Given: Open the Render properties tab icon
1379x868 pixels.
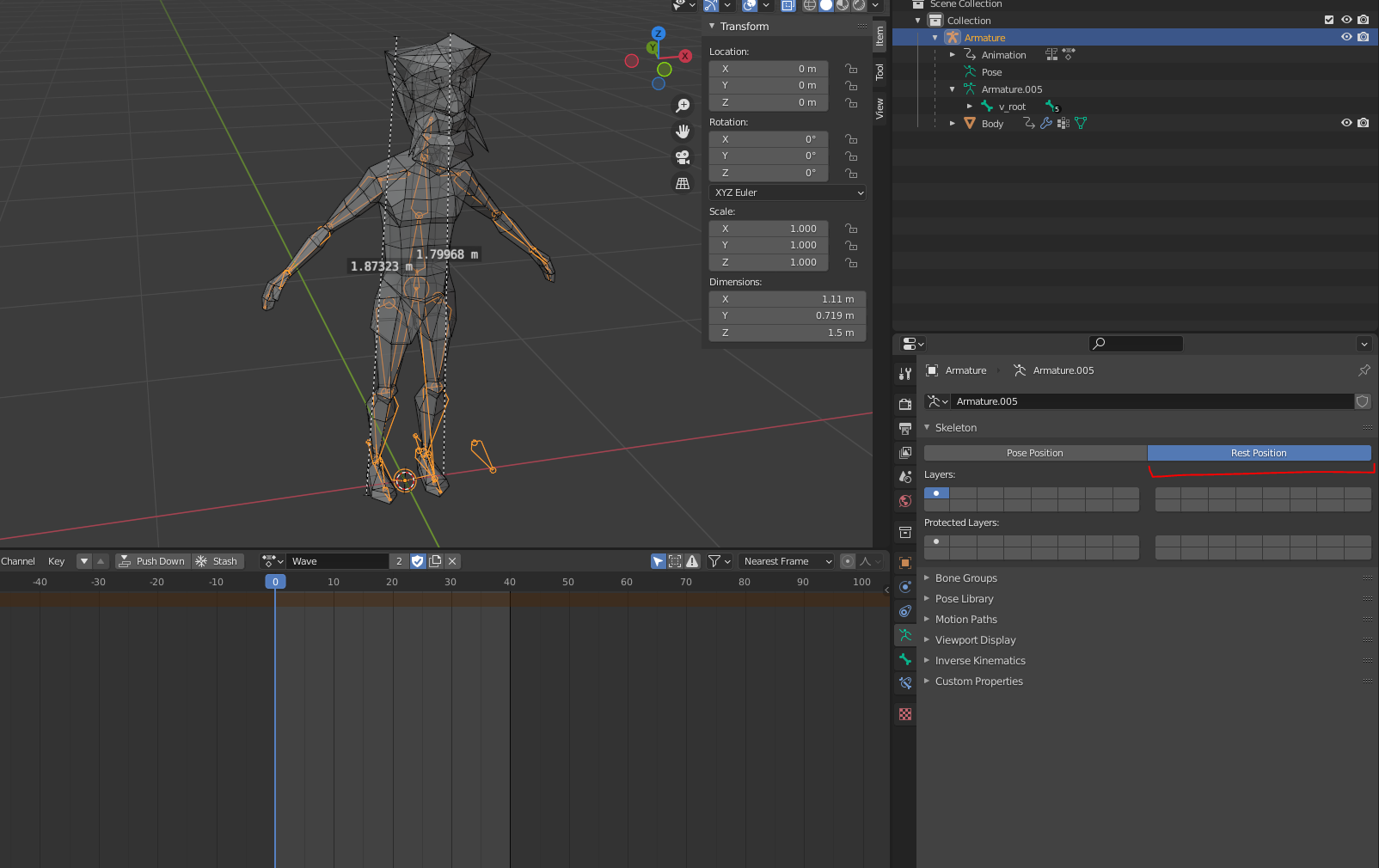Looking at the screenshot, I should pyautogui.click(x=905, y=404).
